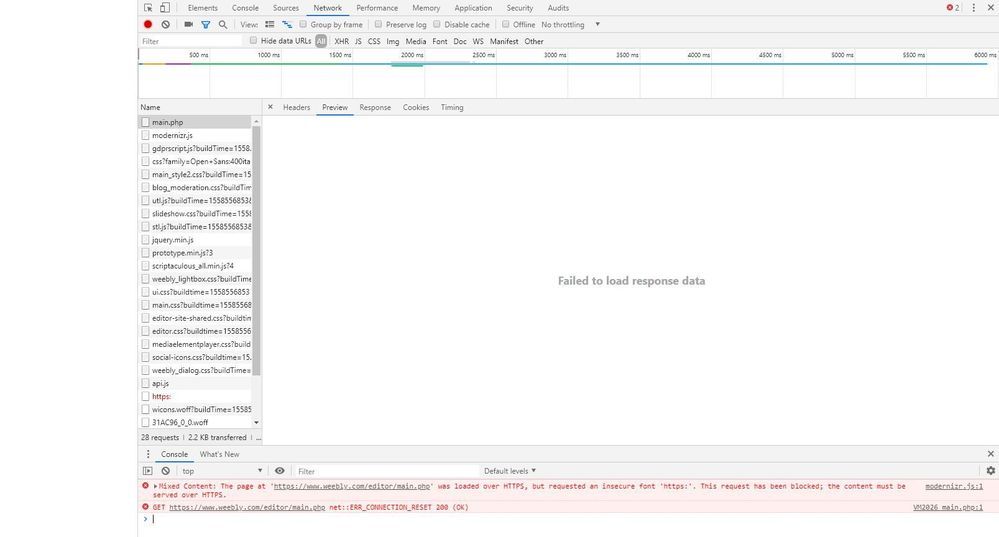This screenshot has width=999, height=537.
Task: Filter requests by XHR type
Action: tap(341, 41)
